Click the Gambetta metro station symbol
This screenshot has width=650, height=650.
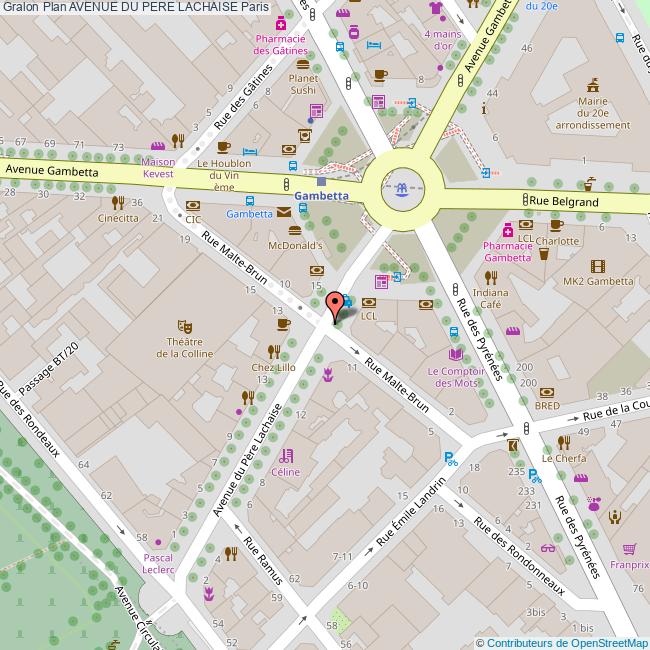click(x=321, y=182)
